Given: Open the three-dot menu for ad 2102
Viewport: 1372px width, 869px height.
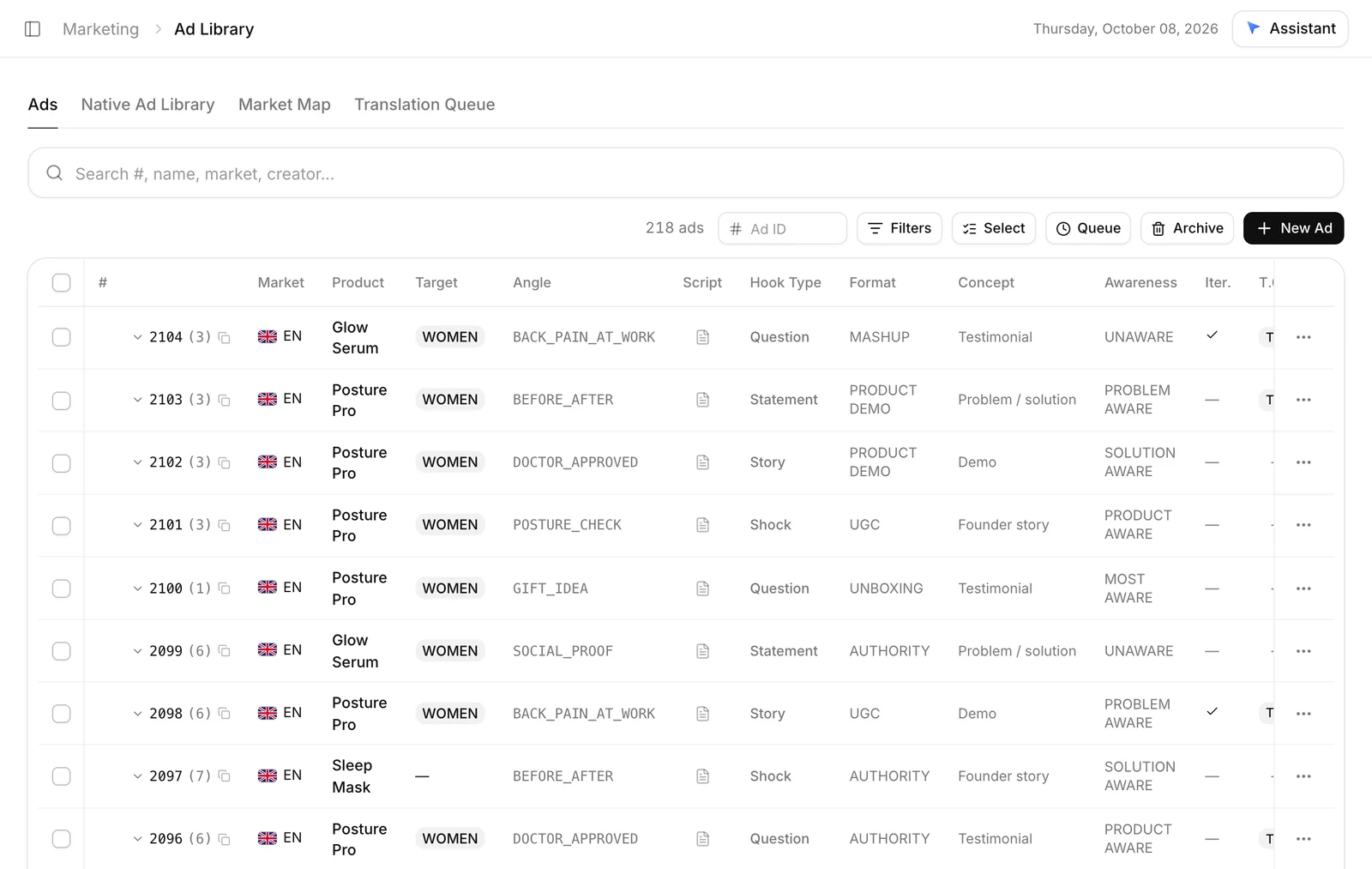Looking at the screenshot, I should coord(1303,462).
